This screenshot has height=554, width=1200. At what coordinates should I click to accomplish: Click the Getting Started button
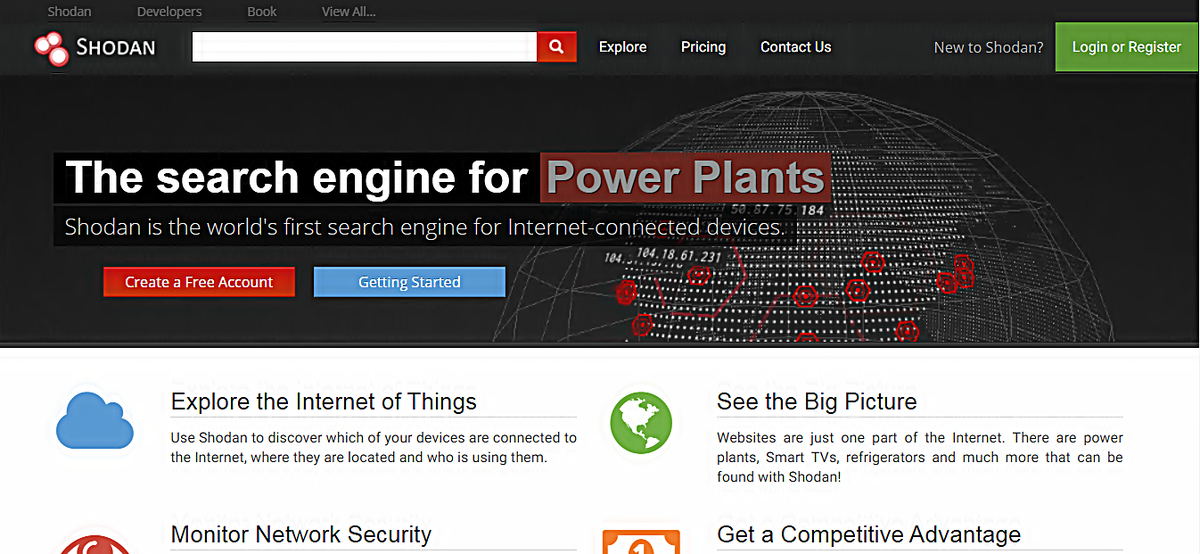click(x=410, y=282)
